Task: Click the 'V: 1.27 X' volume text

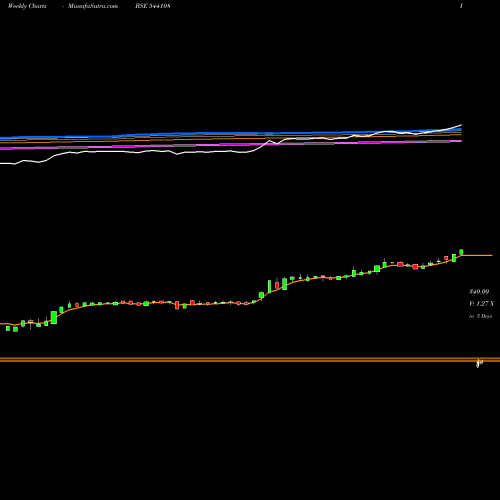Action: [x=481, y=304]
